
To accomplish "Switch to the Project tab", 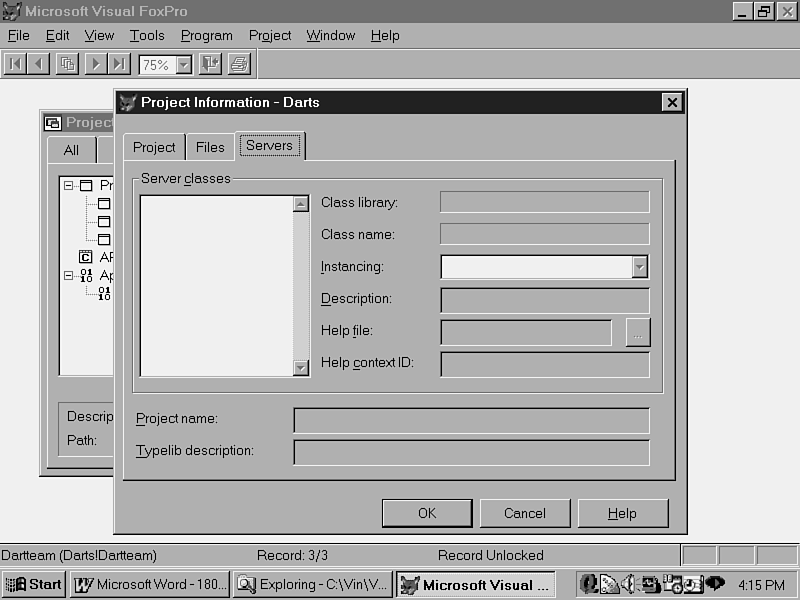I will (x=154, y=147).
